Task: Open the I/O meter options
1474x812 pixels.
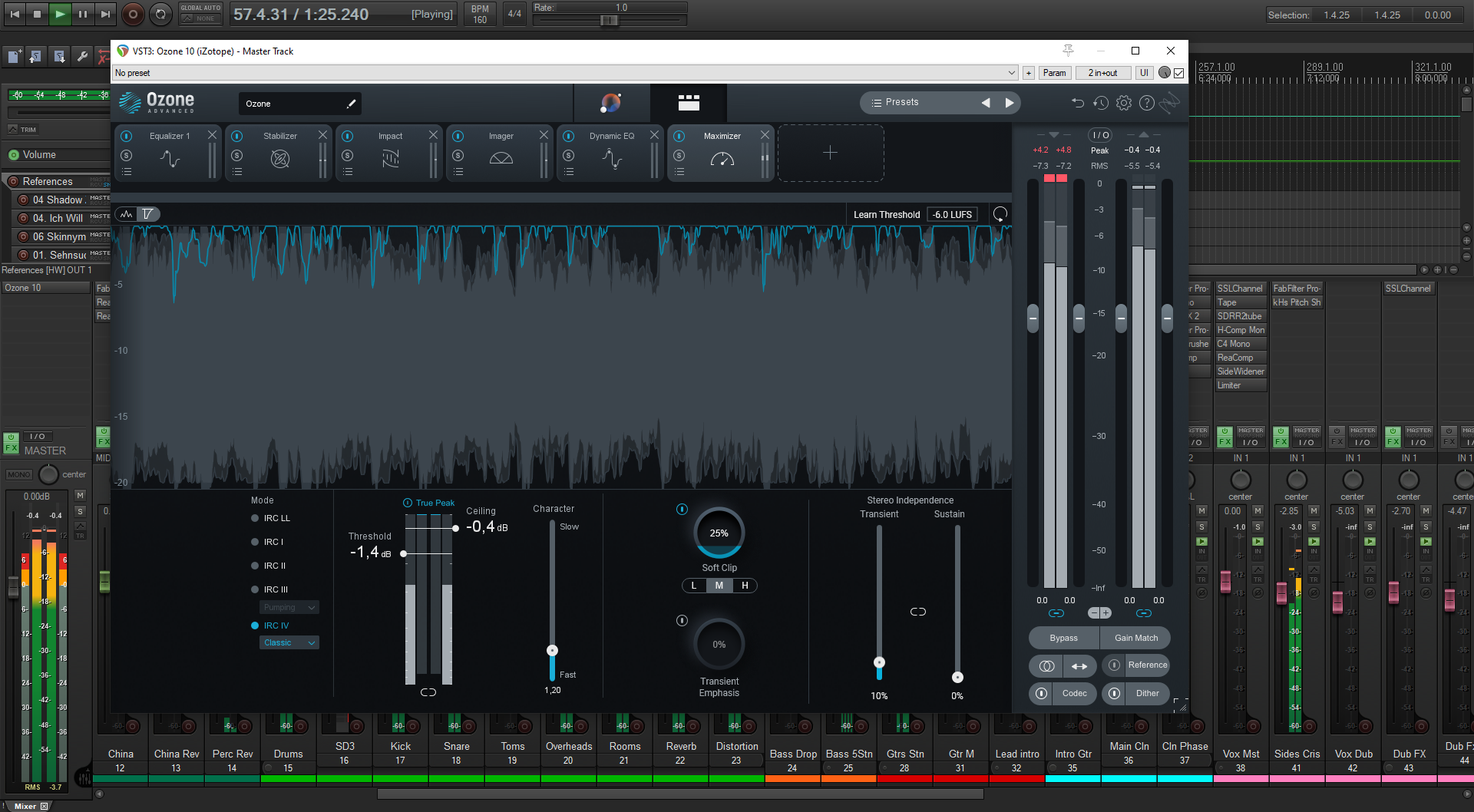Action: [1100, 135]
